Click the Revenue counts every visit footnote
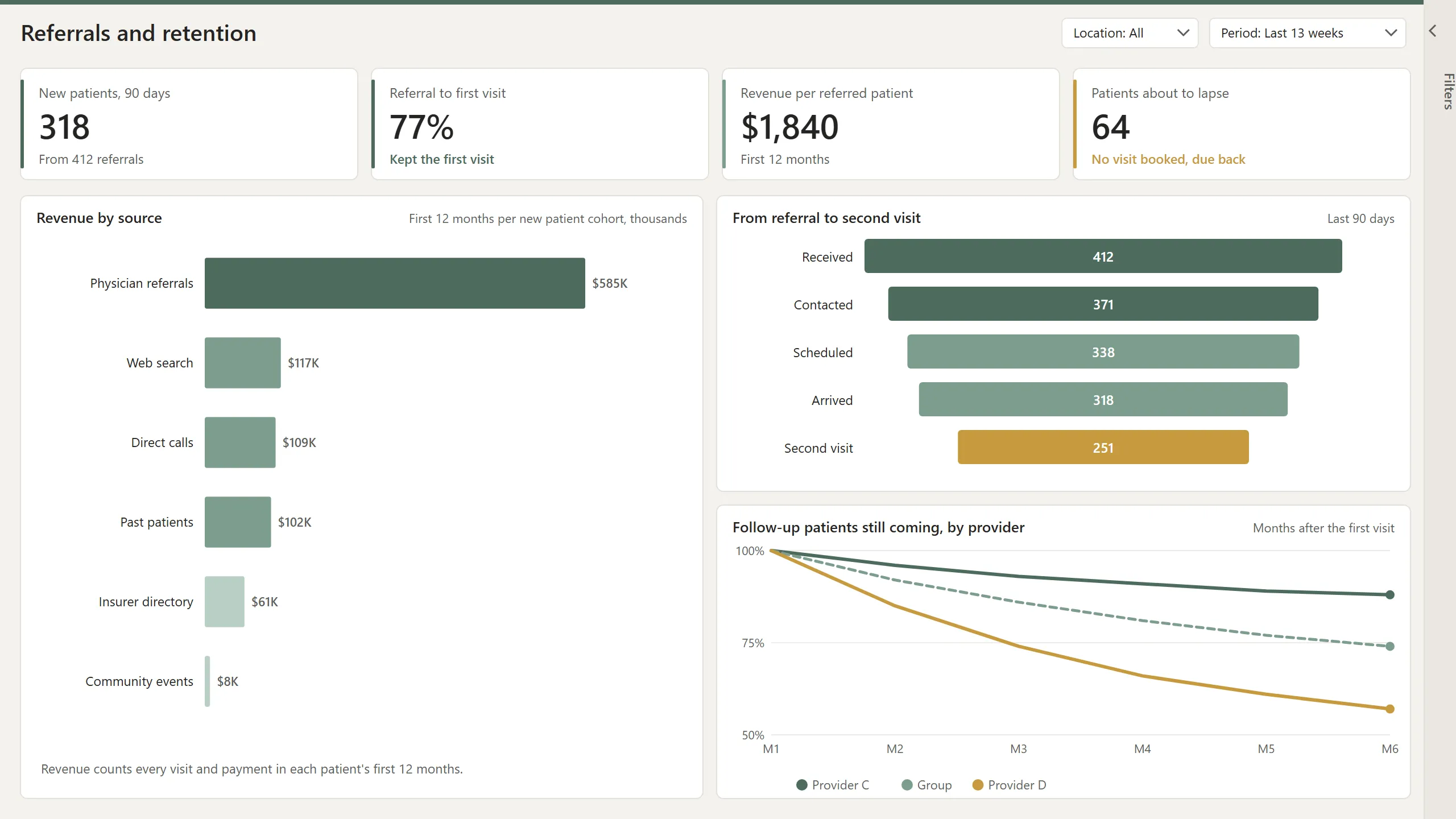Image resolution: width=1456 pixels, height=819 pixels. 252,769
